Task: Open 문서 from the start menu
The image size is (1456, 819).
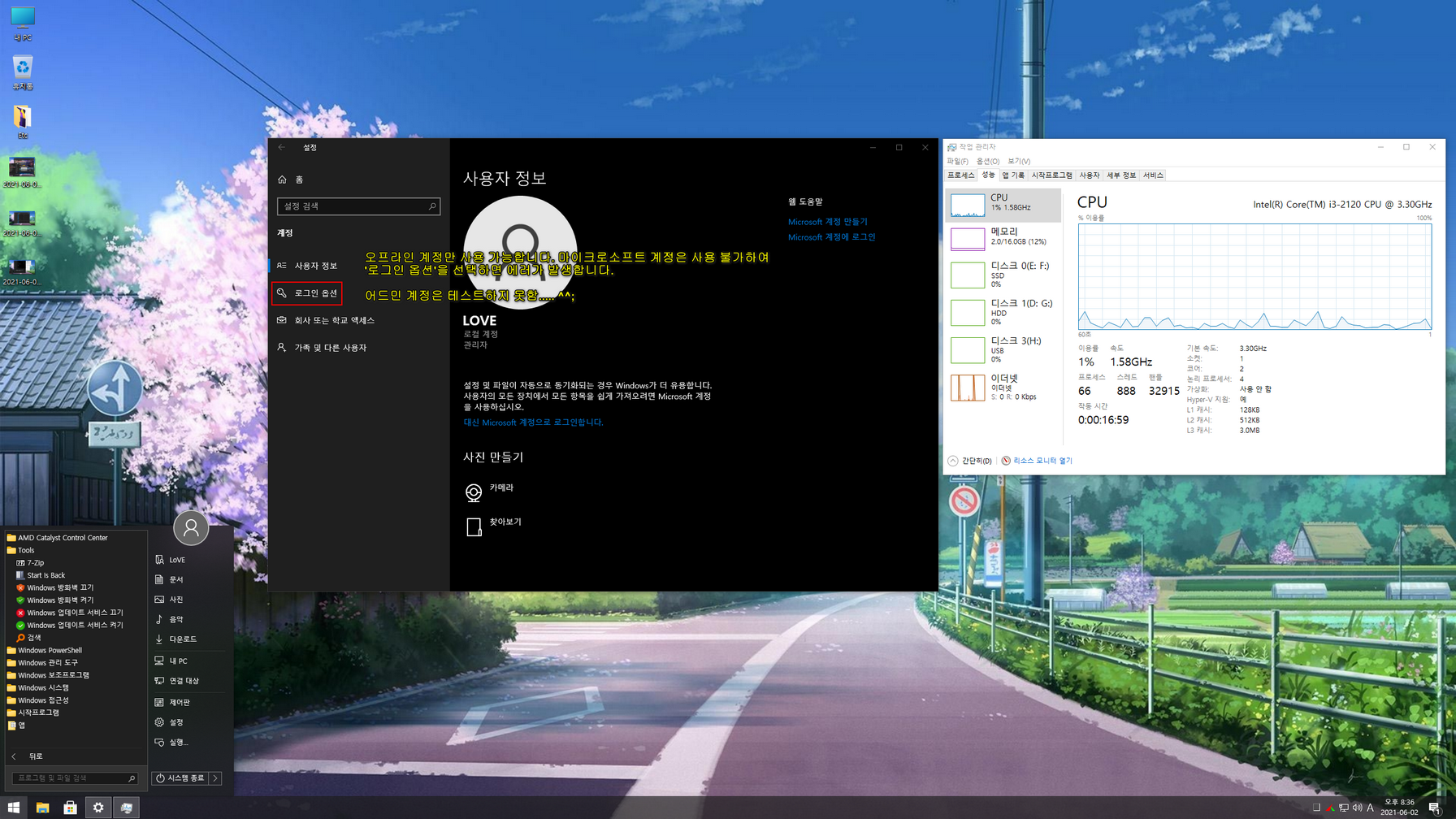Action: coord(169,579)
